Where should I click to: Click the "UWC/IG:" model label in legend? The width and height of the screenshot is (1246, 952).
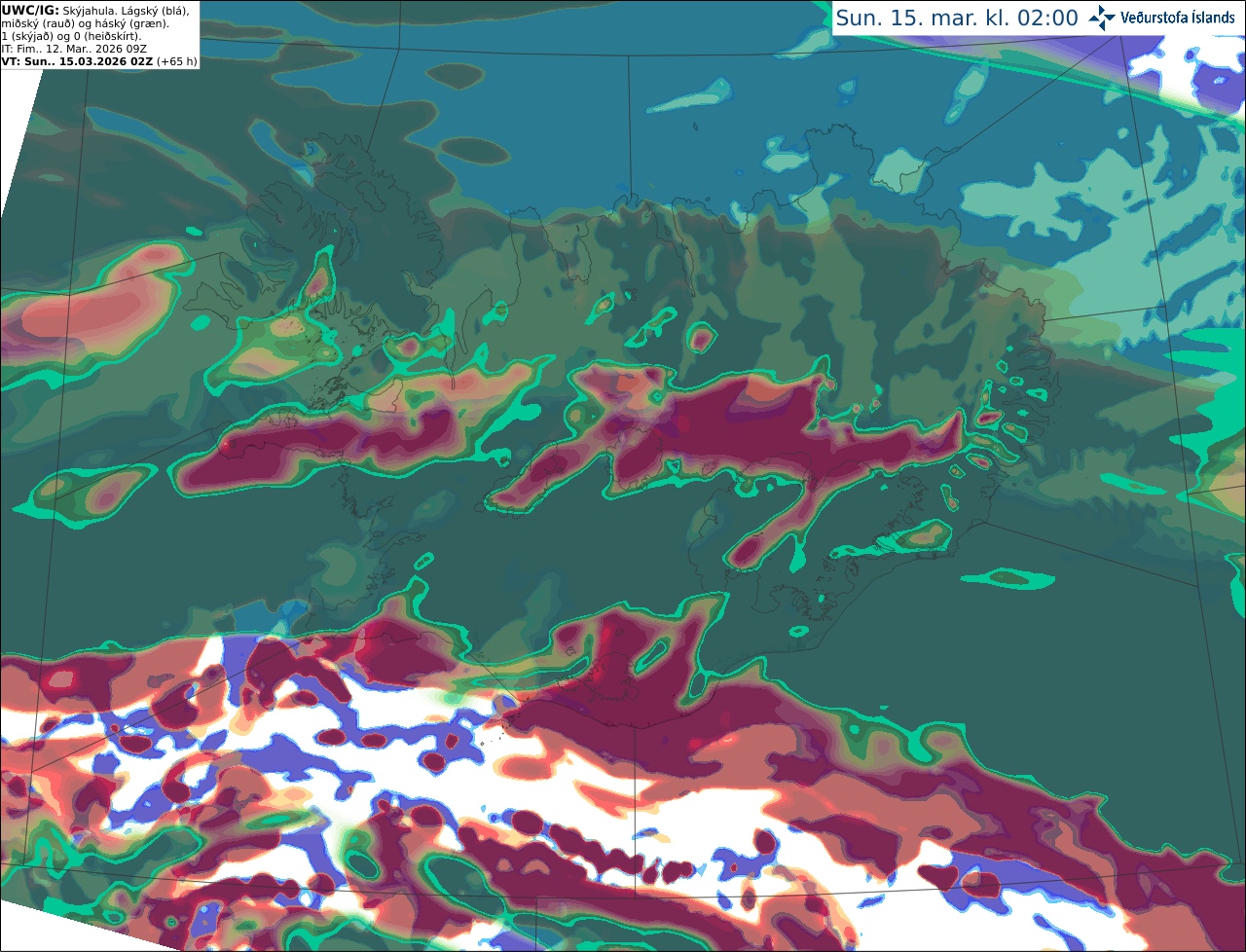click(30, 11)
